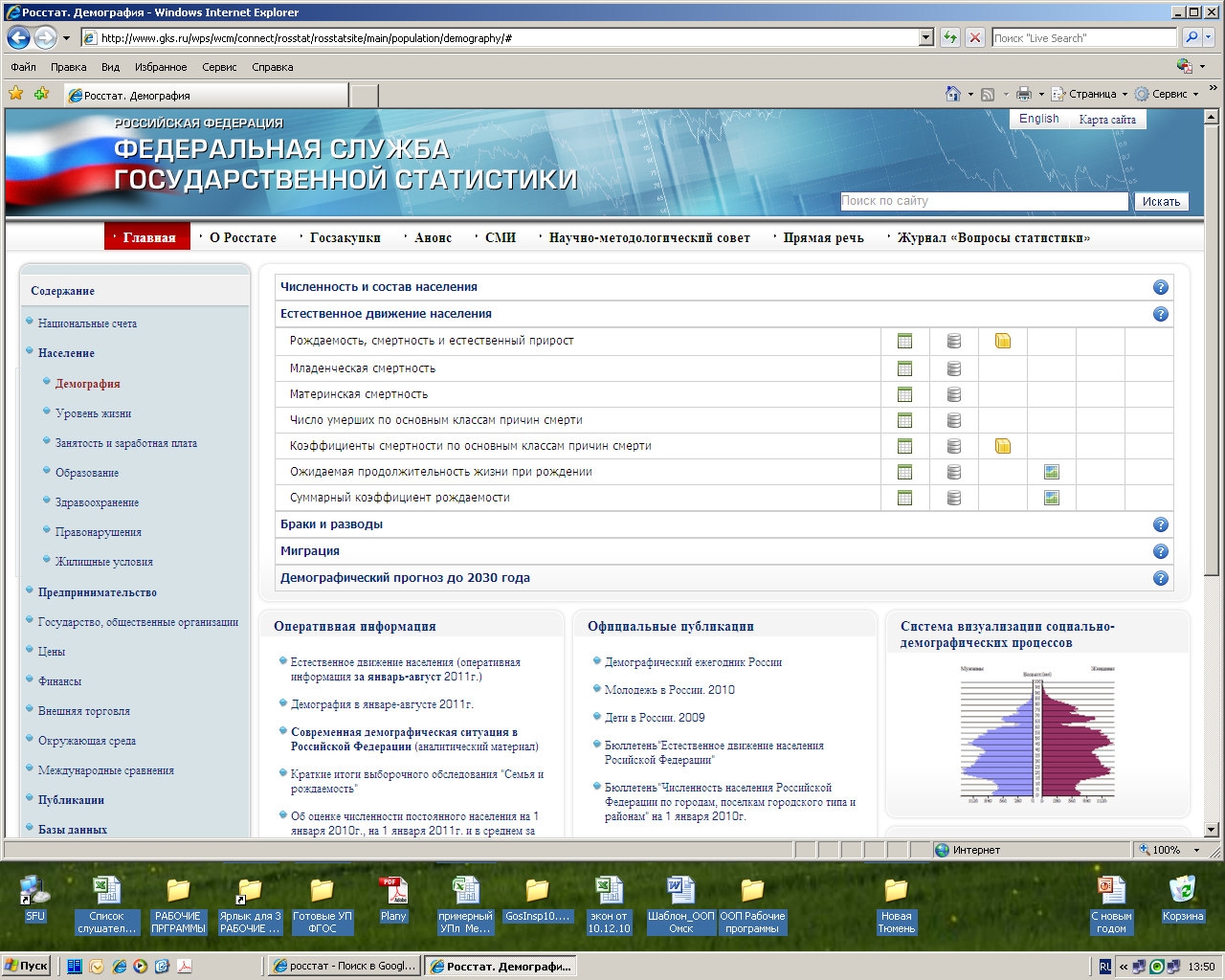Click the Искать search button

(1161, 202)
